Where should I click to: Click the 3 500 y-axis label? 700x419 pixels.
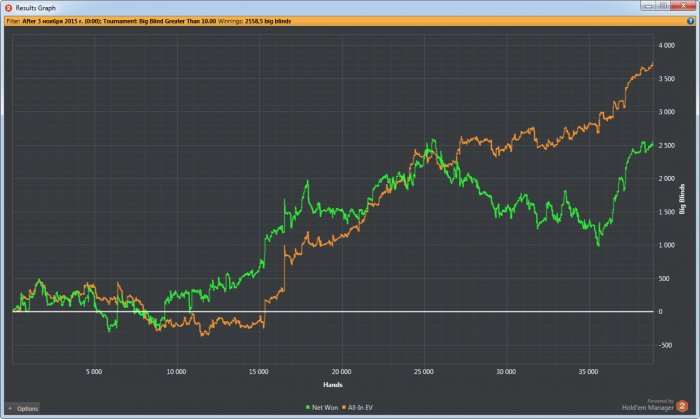(667, 79)
